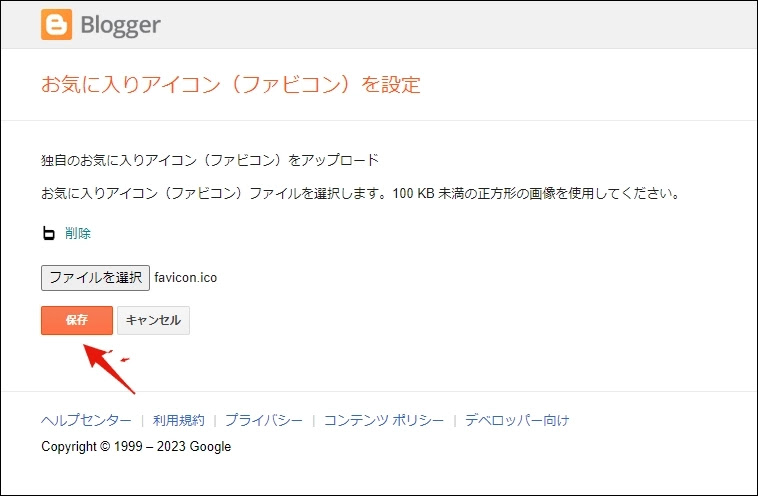Viewport: 758px width, 496px height.
Task: Click the orange Blogger logo icon
Action: (57, 24)
